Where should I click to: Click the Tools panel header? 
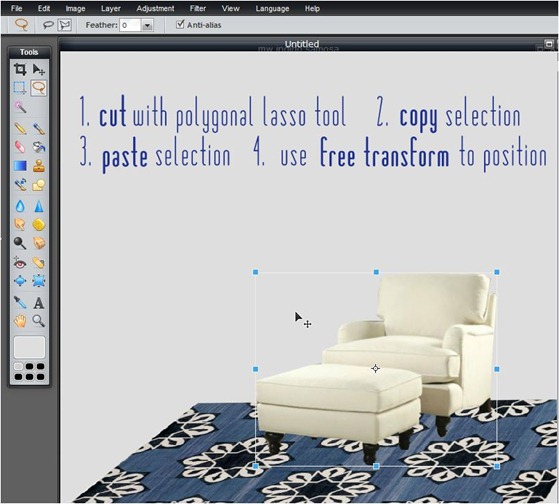point(29,52)
